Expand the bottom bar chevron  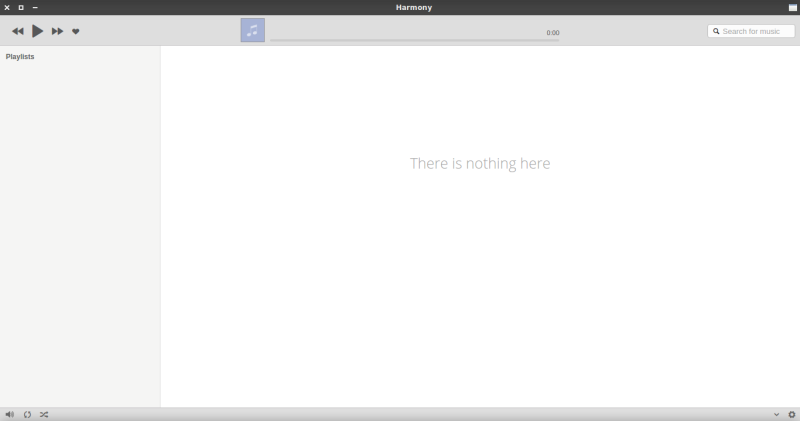coord(776,414)
